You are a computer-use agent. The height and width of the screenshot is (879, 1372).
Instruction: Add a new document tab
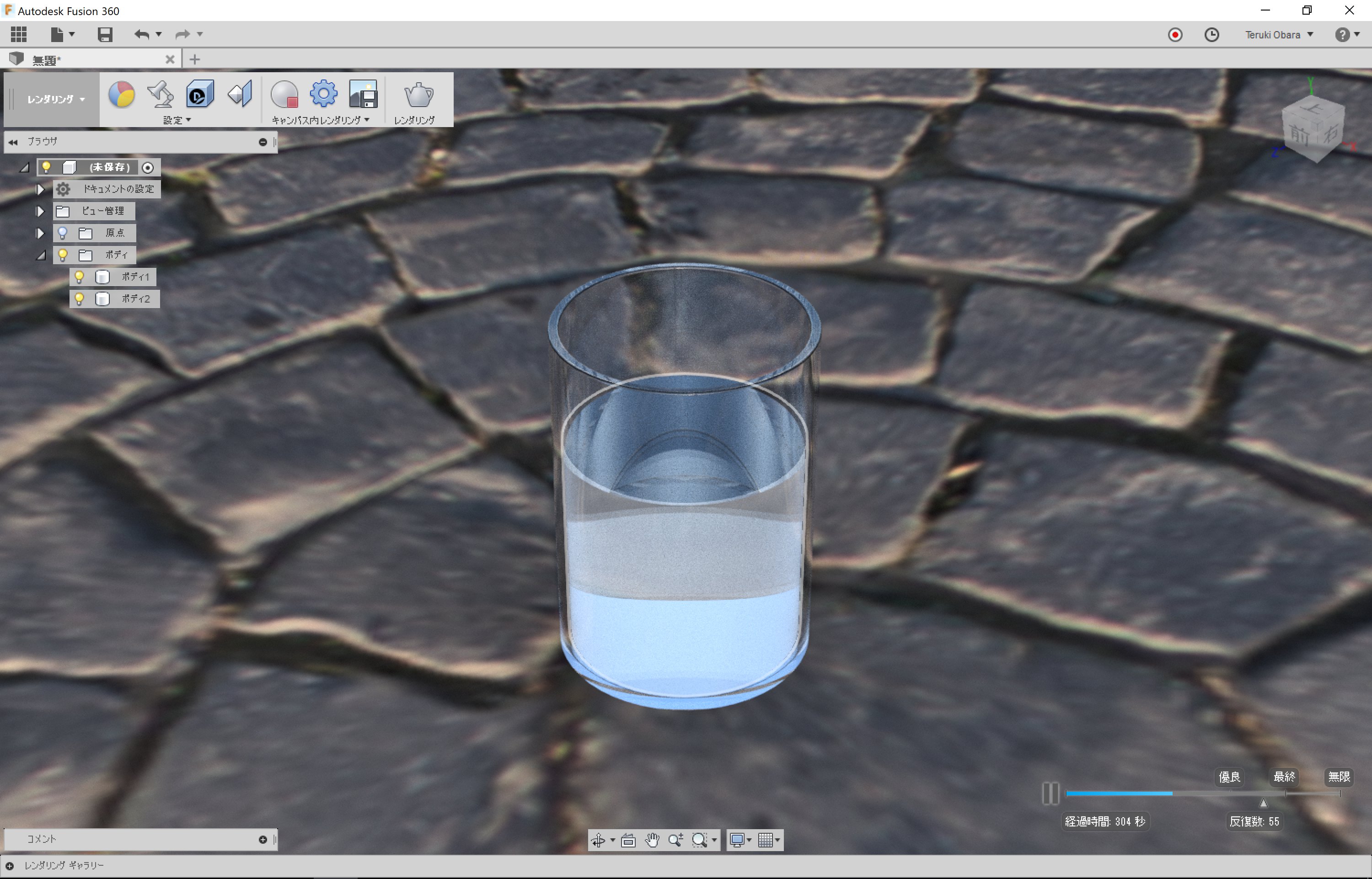tap(195, 59)
